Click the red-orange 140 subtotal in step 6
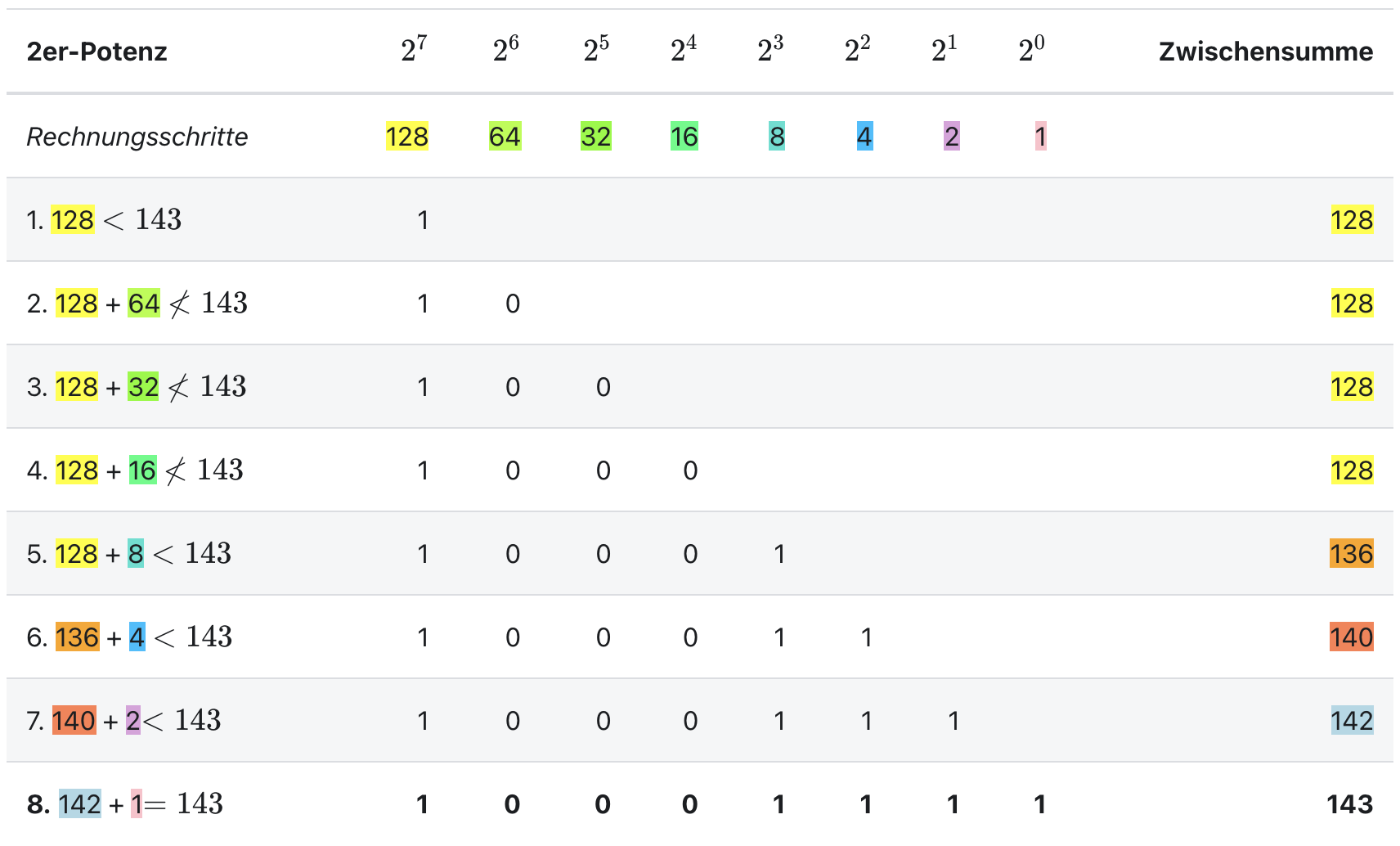This screenshot has height=846, width=1400. (x=1351, y=637)
